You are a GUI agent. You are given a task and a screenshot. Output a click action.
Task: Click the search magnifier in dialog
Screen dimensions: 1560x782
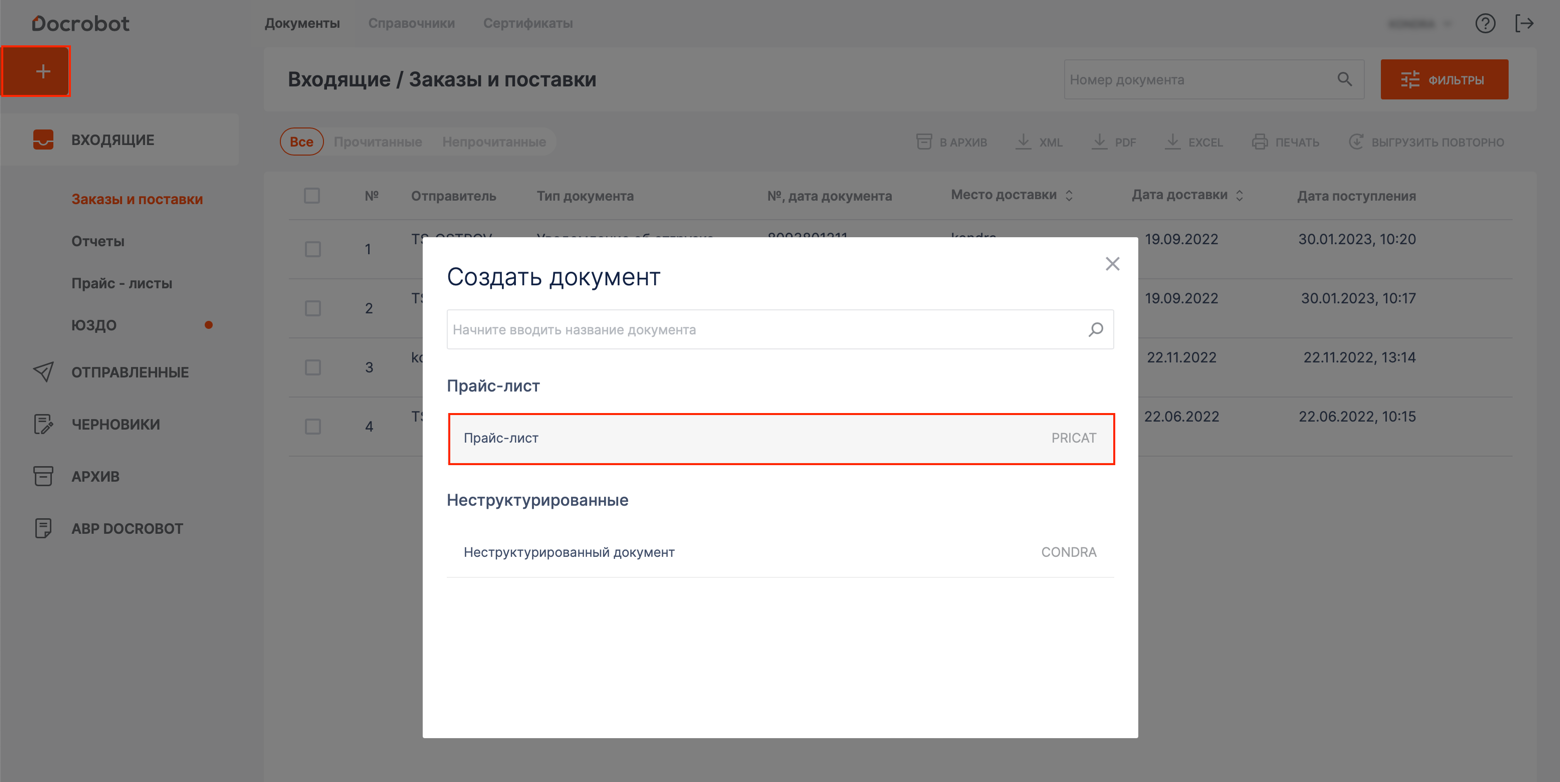pyautogui.click(x=1095, y=330)
